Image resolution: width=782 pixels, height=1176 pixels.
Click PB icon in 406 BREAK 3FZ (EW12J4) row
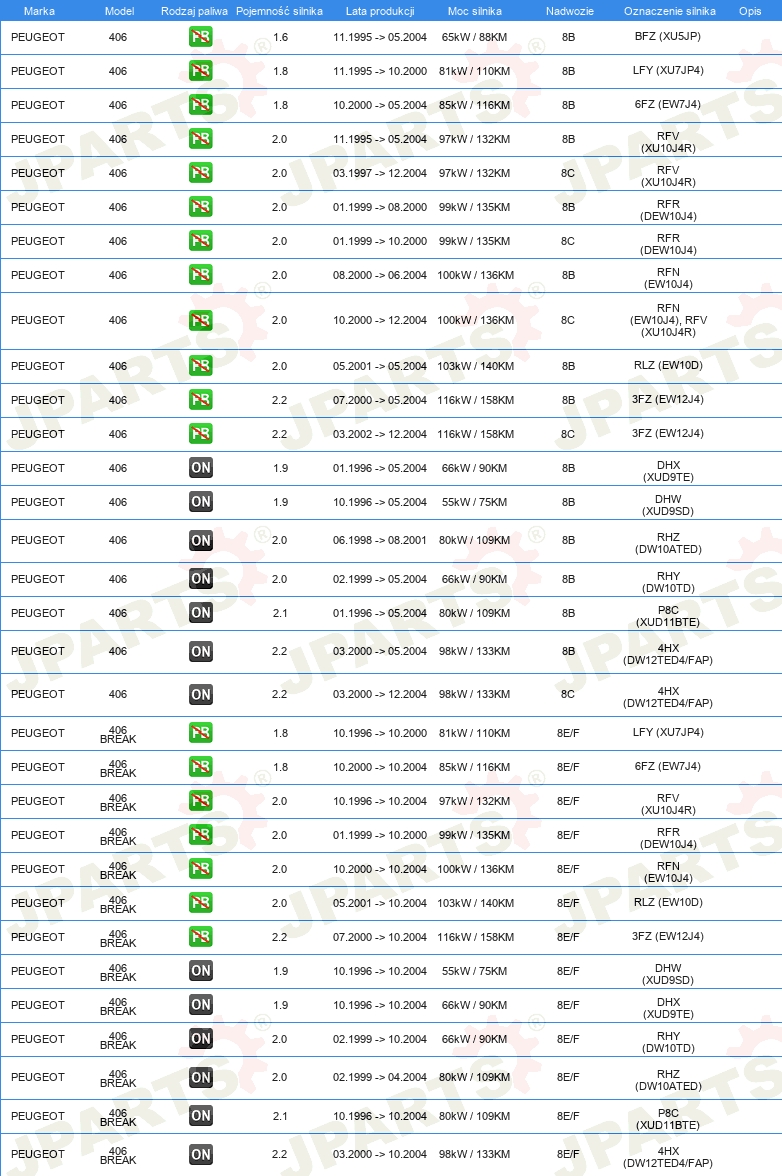[x=200, y=937]
